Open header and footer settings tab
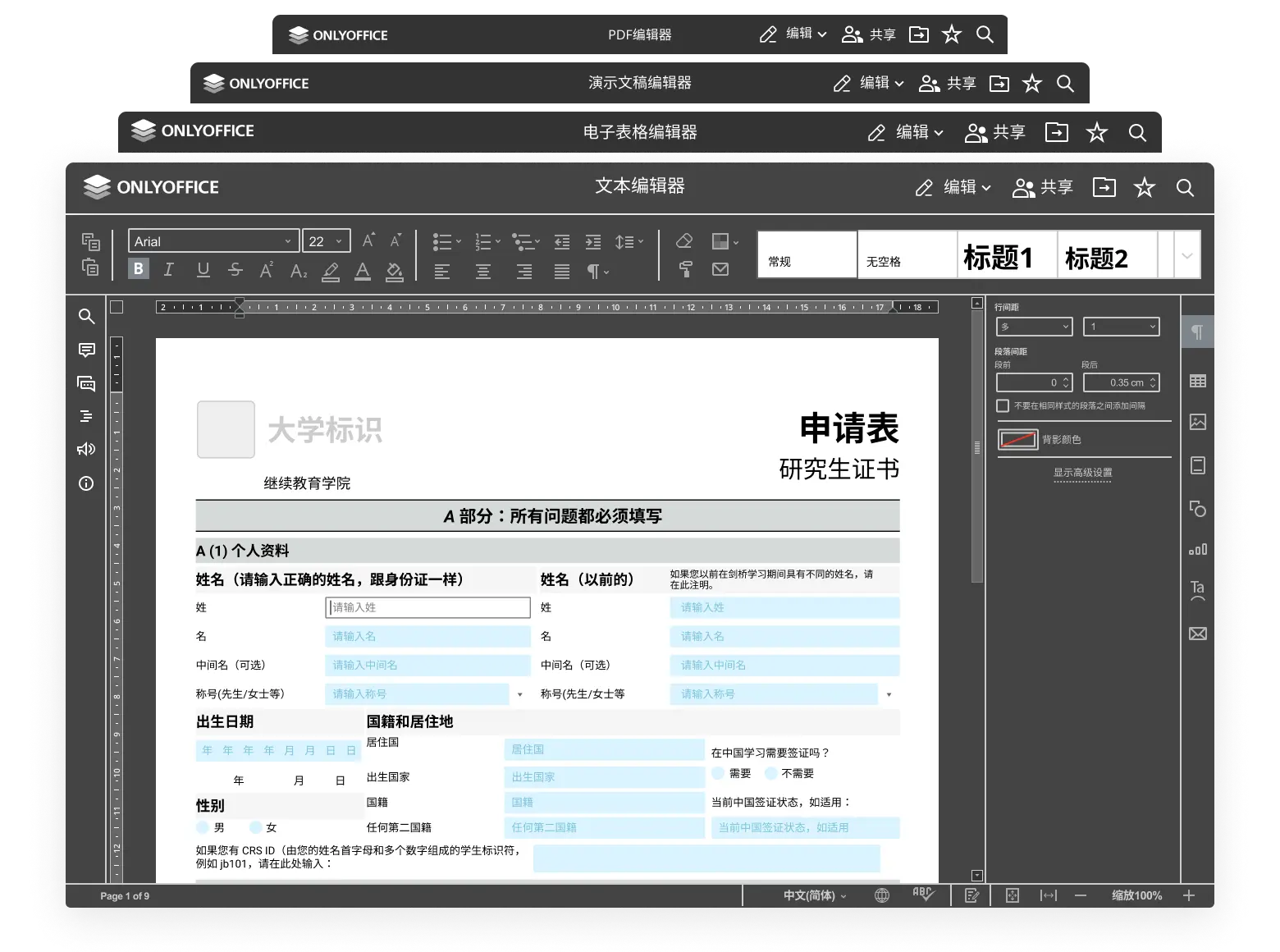The height and width of the screenshot is (952, 1280). coord(1198,465)
